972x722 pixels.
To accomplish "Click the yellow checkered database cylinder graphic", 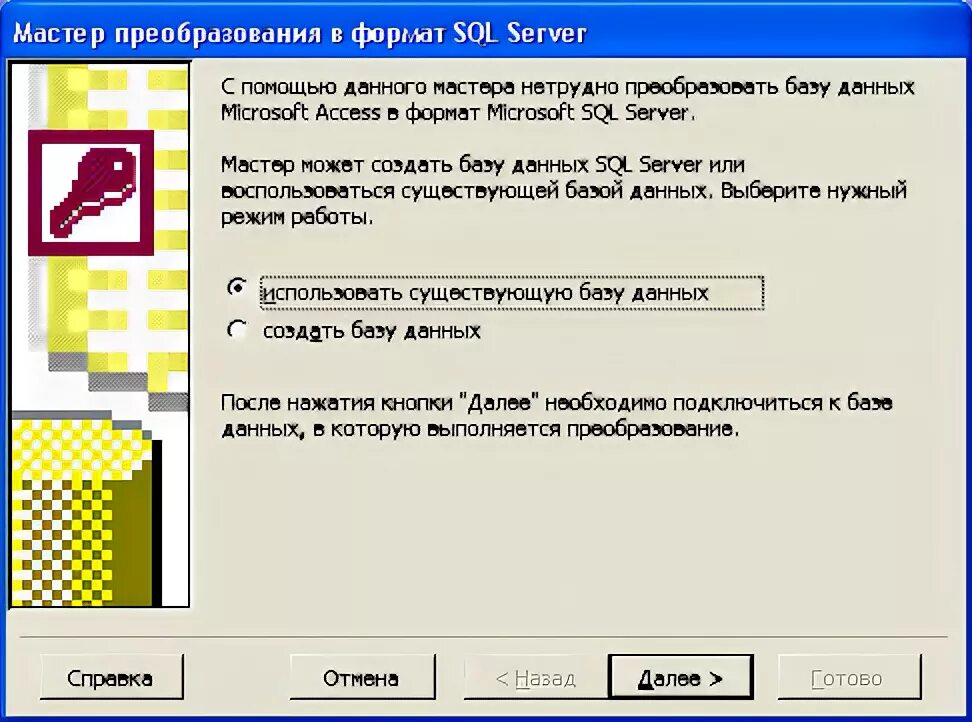I will [82, 509].
